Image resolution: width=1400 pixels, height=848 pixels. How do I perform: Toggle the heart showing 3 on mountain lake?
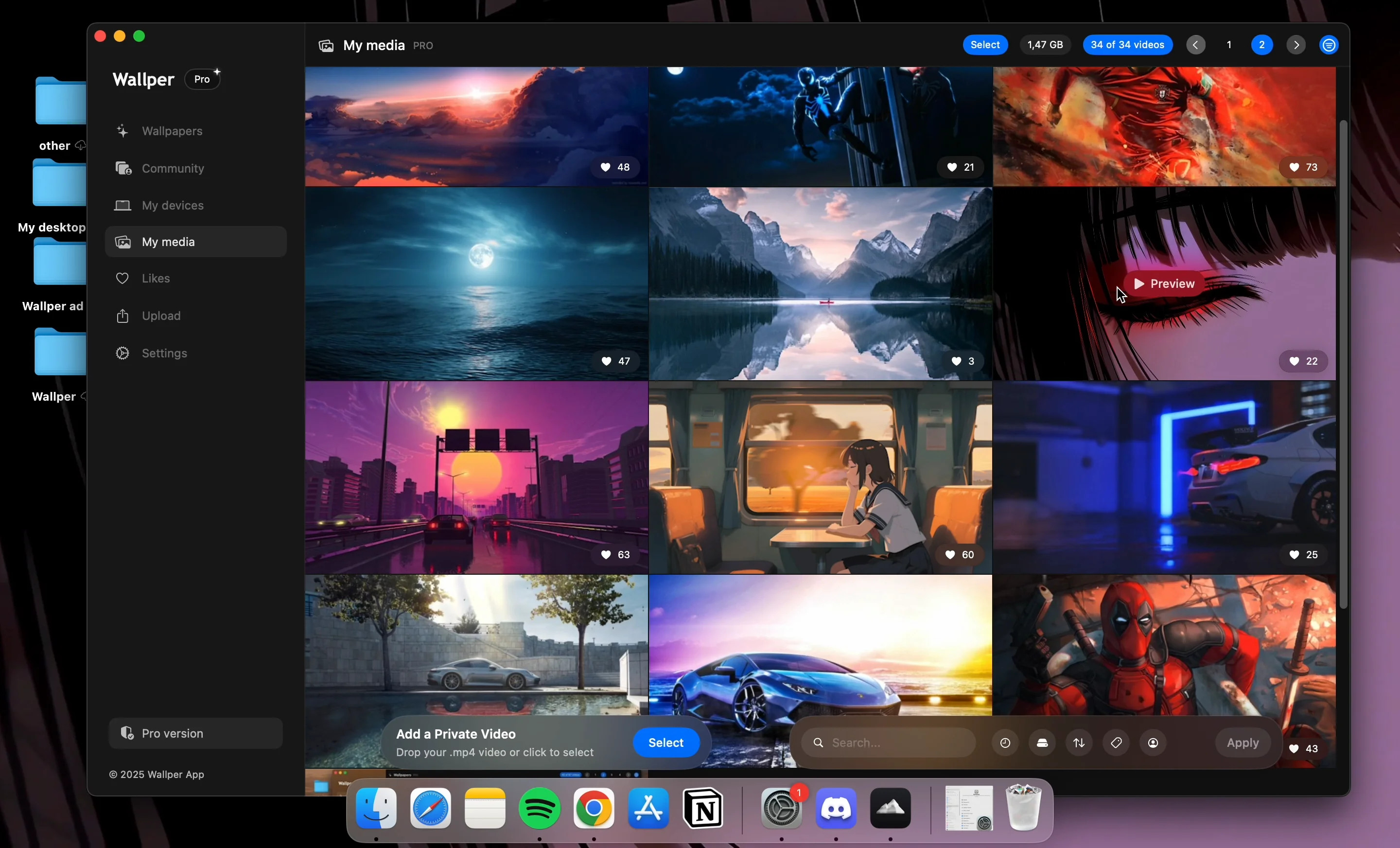click(x=963, y=361)
